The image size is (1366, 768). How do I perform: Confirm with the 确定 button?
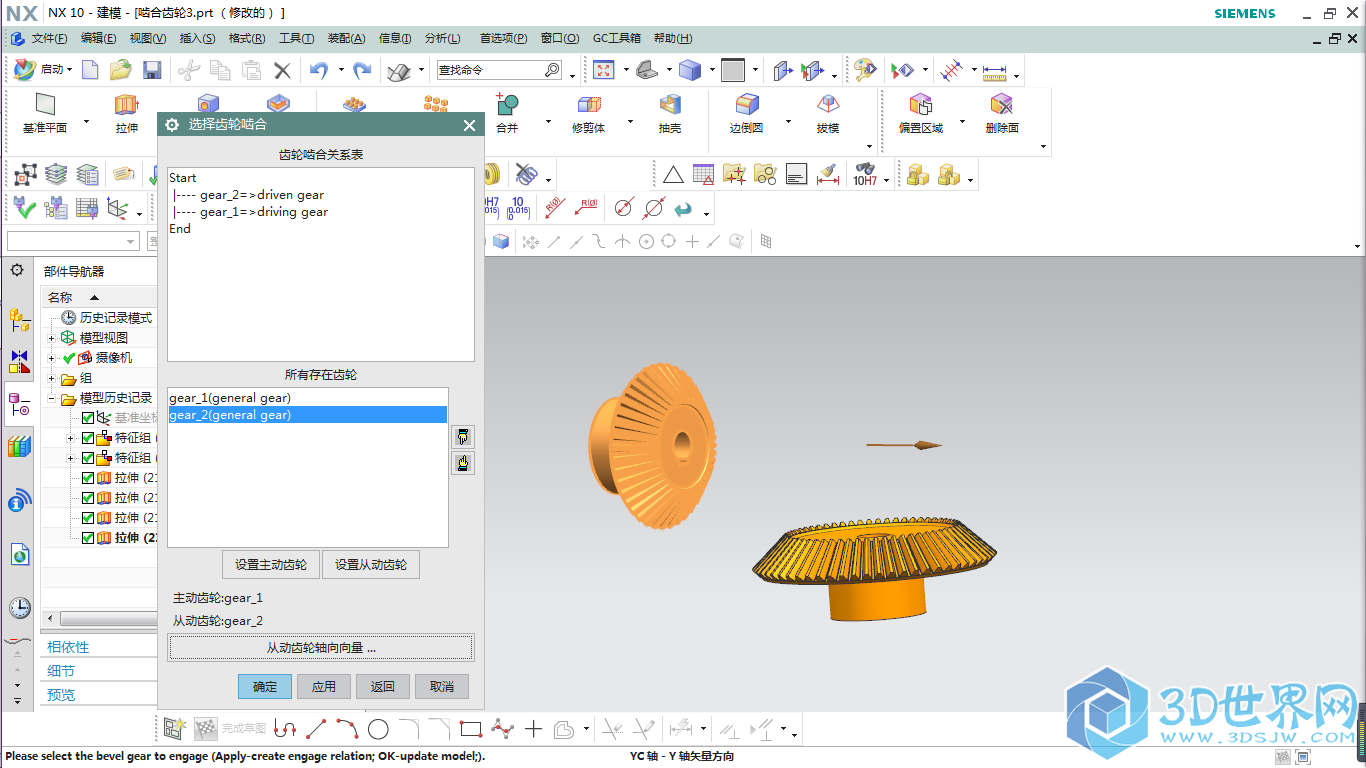pos(265,687)
